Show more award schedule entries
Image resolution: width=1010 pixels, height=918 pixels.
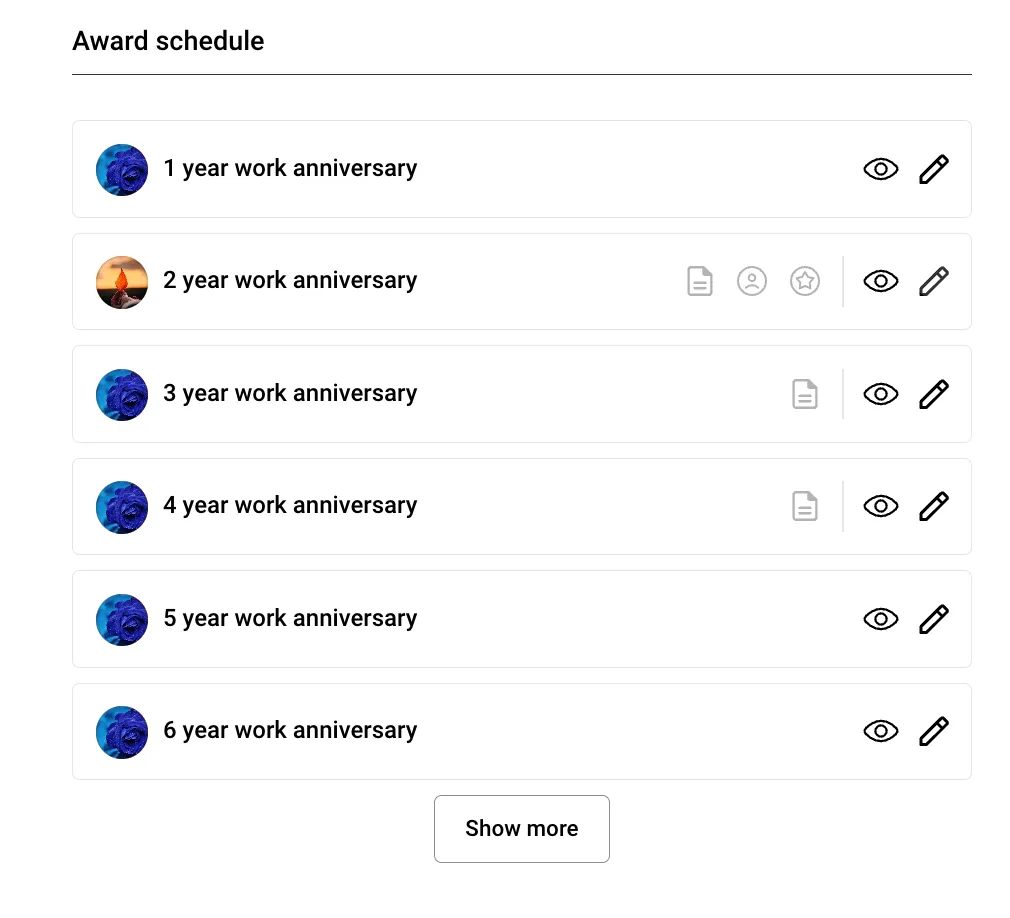coord(521,828)
